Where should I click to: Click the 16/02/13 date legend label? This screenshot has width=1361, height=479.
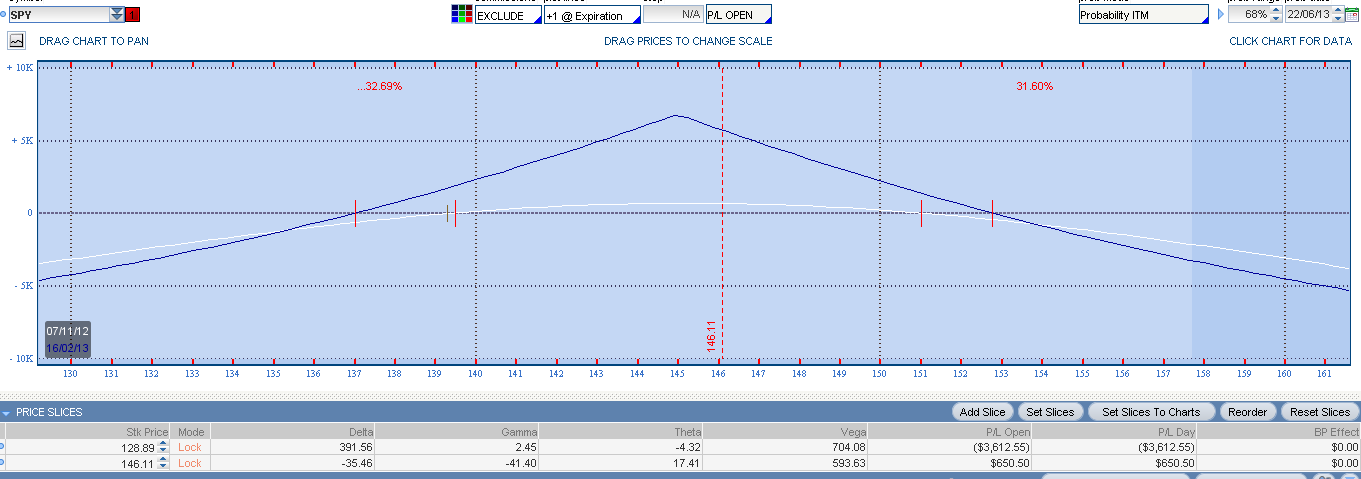(68, 348)
